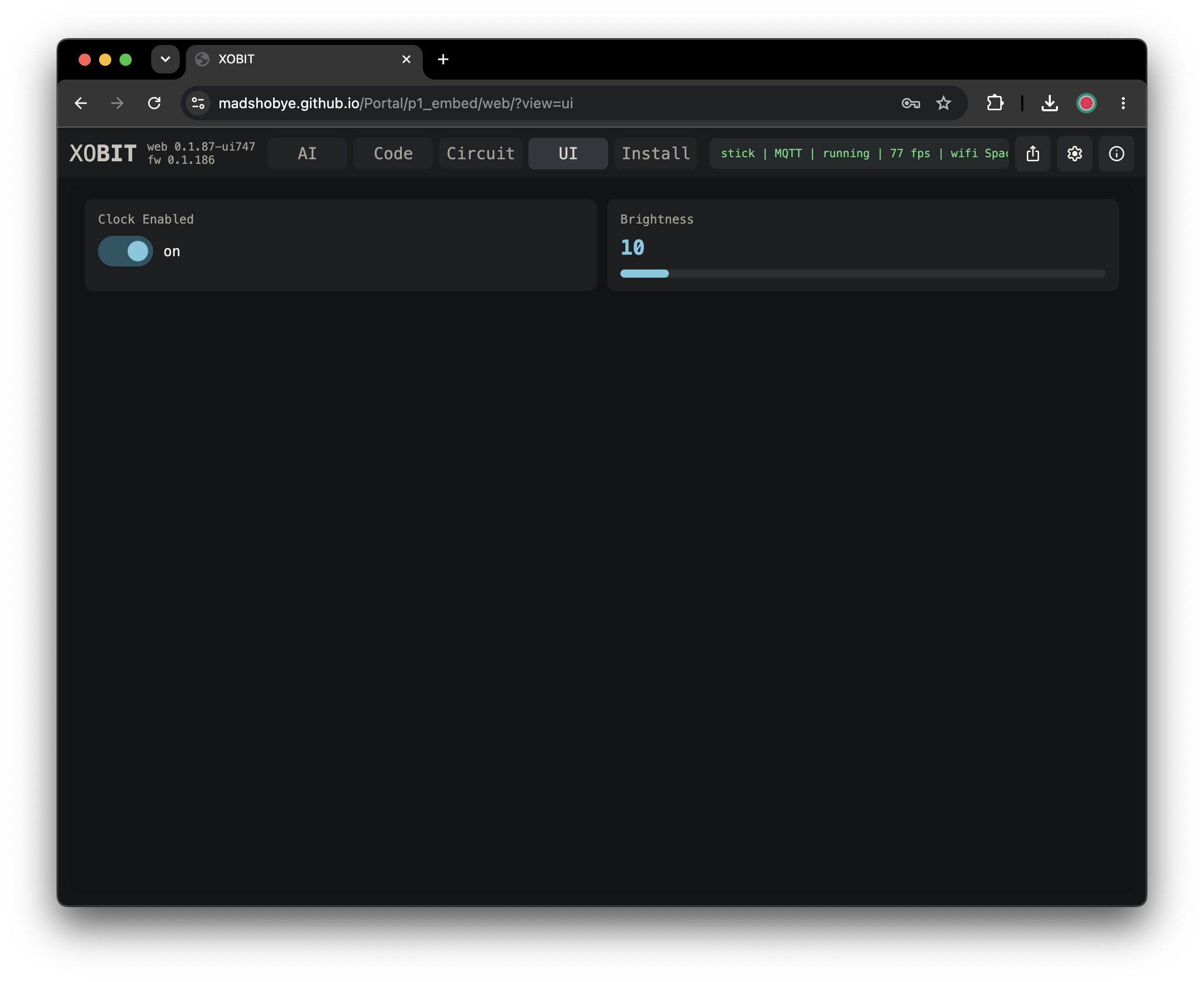Click the browser back arrow

click(81, 103)
